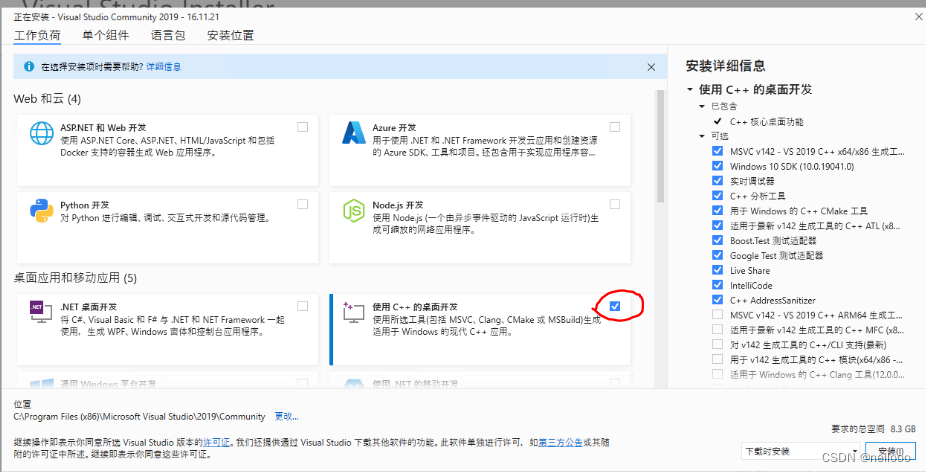
Task: Open the 第三方公告 link
Action: coord(560,442)
